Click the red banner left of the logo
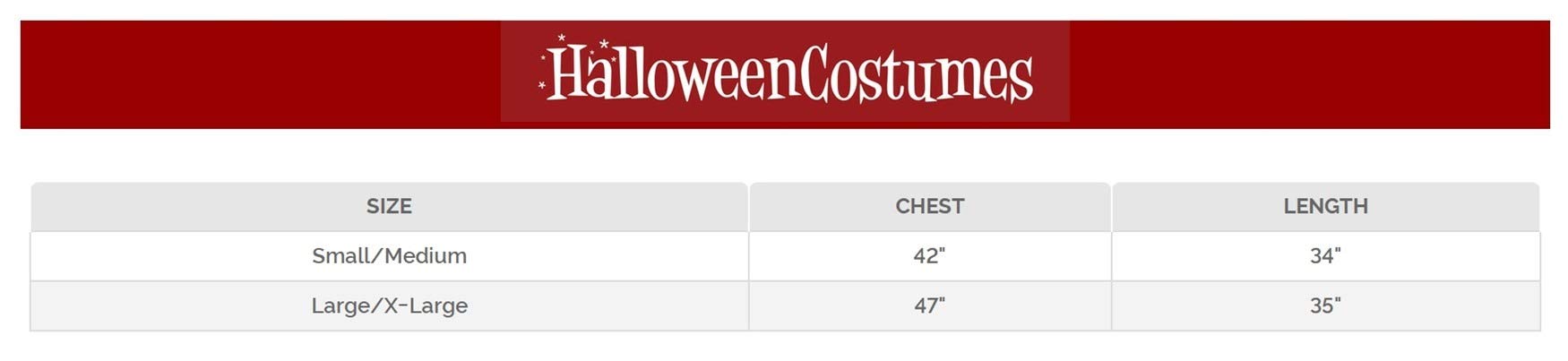This screenshot has width=1568, height=361. click(x=260, y=73)
